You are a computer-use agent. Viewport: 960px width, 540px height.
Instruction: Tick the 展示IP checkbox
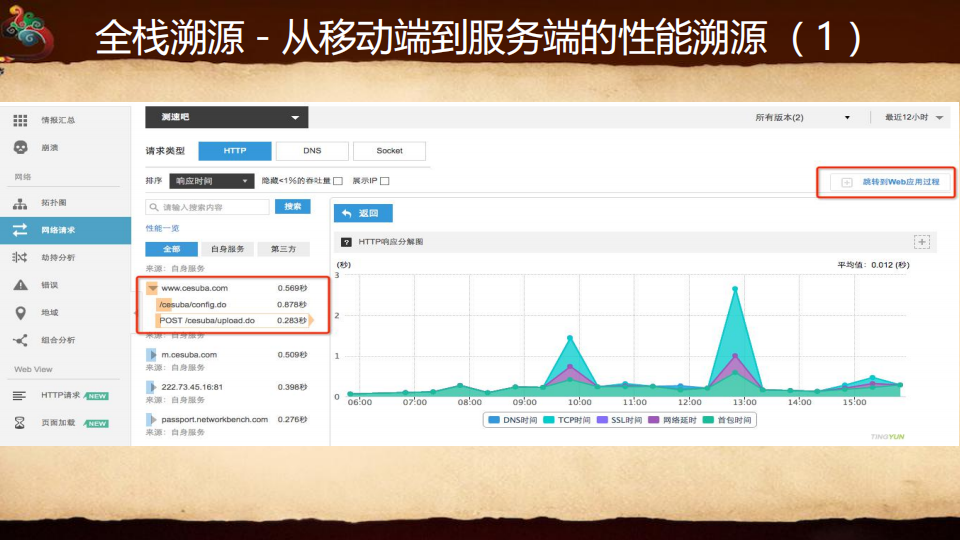[x=384, y=181]
